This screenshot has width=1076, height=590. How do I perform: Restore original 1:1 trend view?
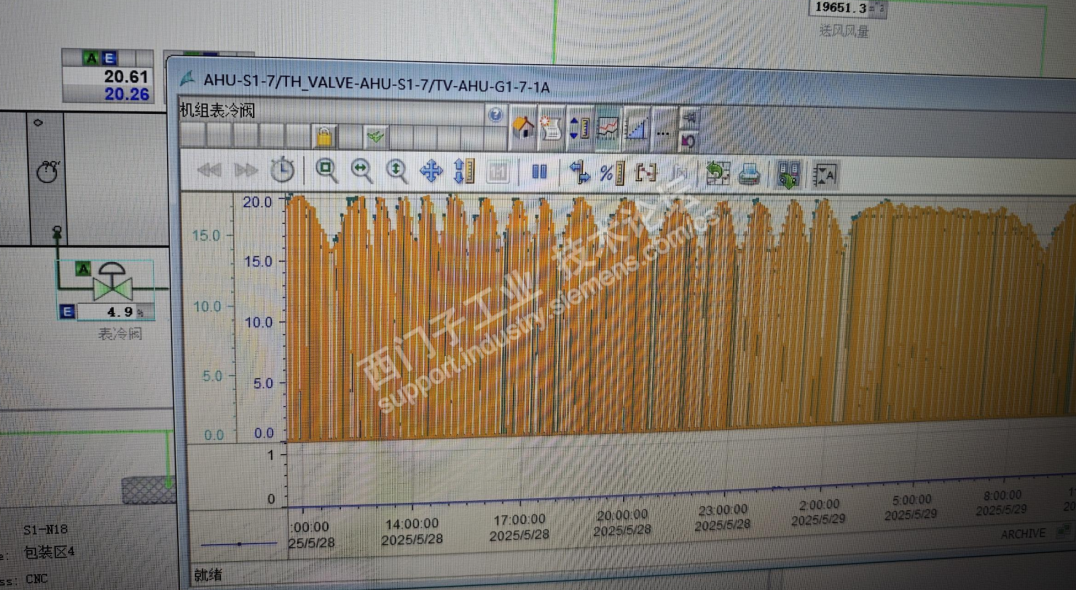click(x=498, y=172)
